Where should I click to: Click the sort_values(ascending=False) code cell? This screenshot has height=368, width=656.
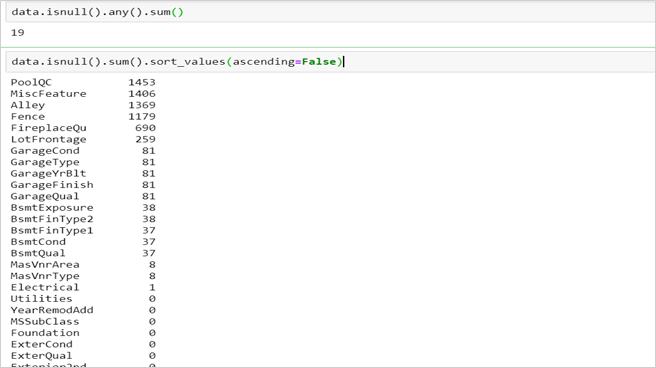tap(331, 62)
